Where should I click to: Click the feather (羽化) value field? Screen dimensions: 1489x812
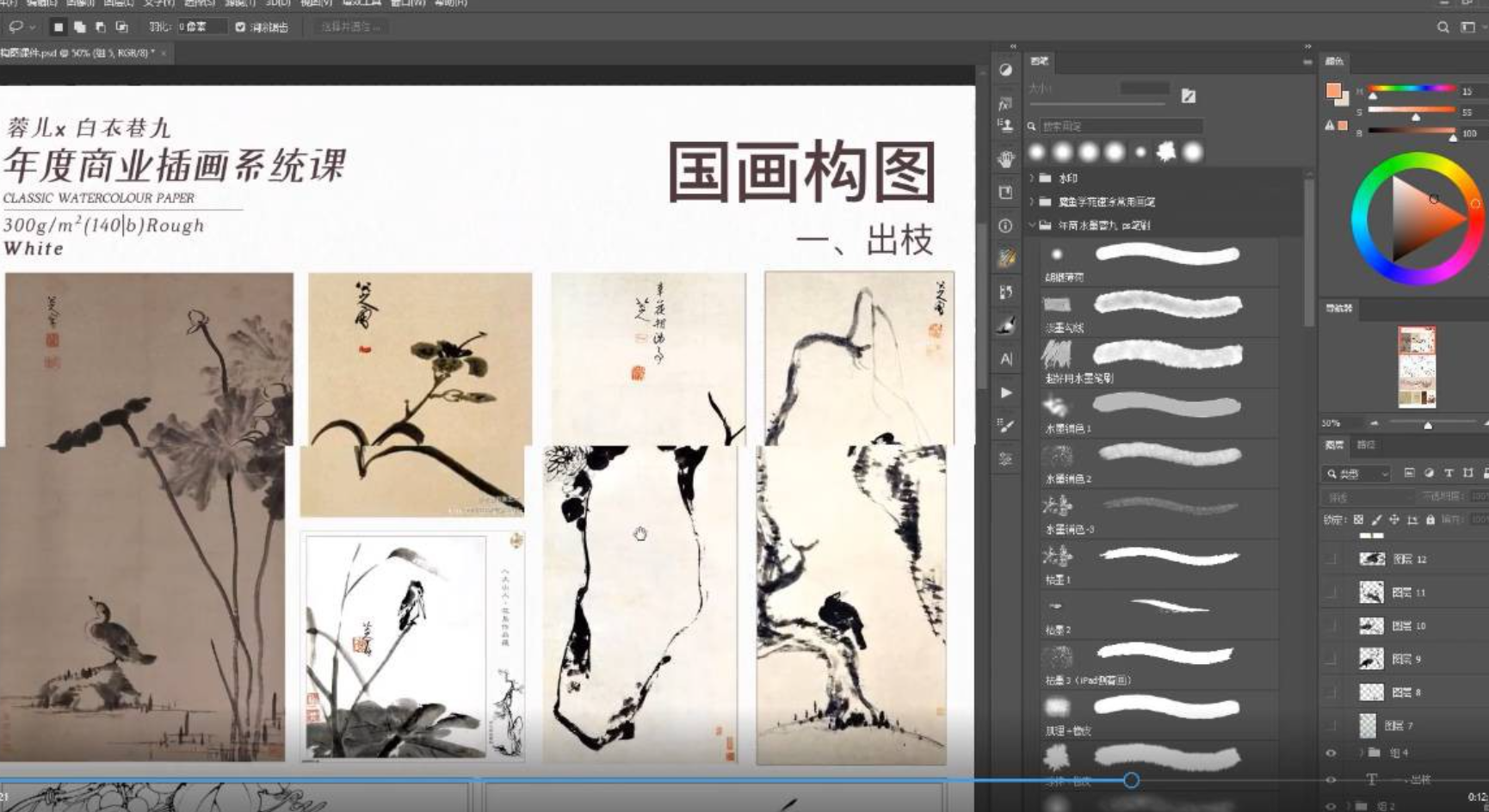[201, 27]
